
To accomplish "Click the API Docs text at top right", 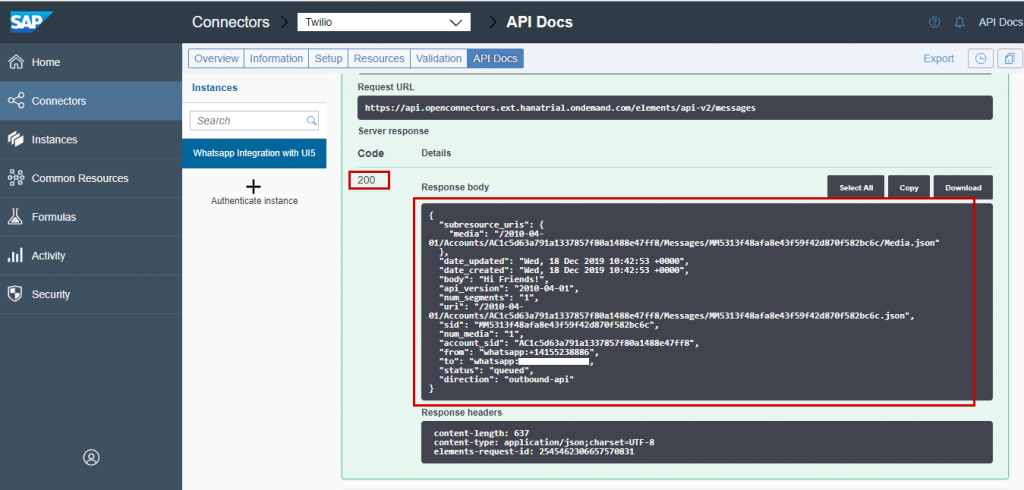I will tap(1000, 22).
